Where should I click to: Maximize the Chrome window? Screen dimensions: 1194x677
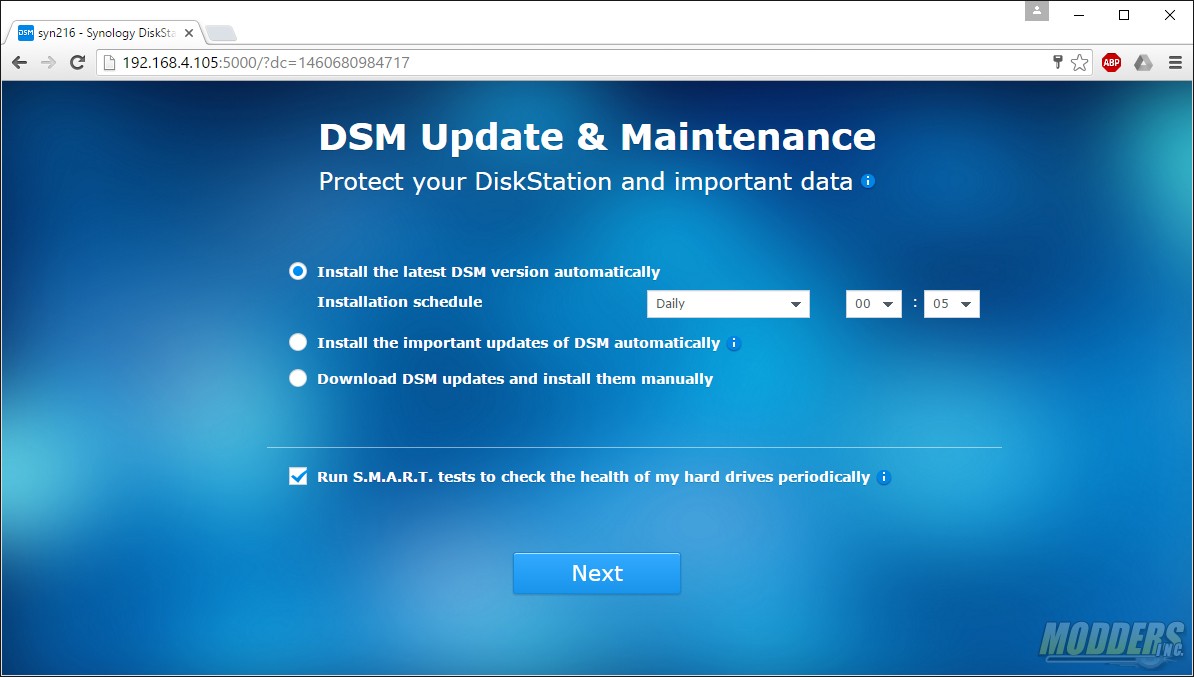coord(1124,14)
